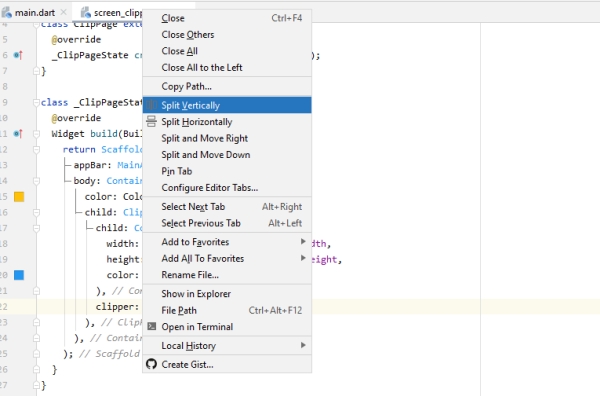The height and width of the screenshot is (396, 600).
Task: Choose Copy Path... menu entry
Action: 227,86
